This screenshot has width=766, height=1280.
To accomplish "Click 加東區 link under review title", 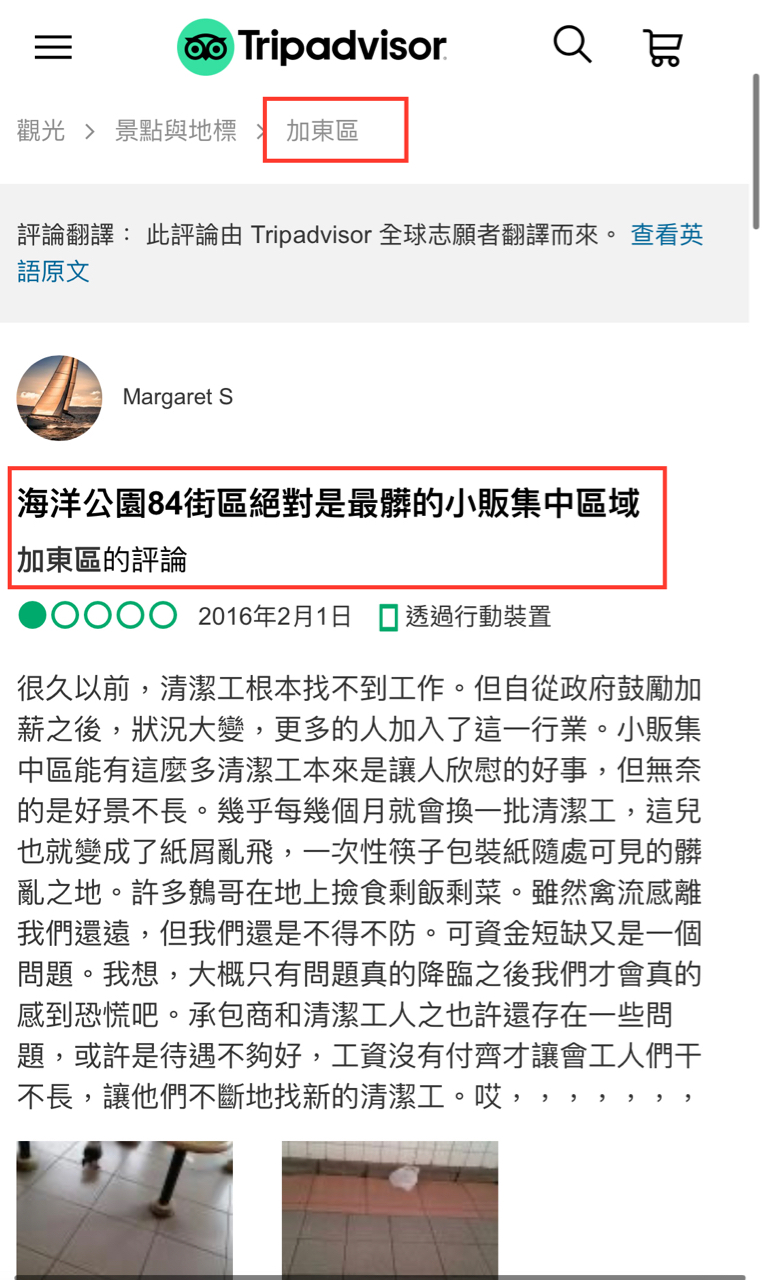I will 59,560.
